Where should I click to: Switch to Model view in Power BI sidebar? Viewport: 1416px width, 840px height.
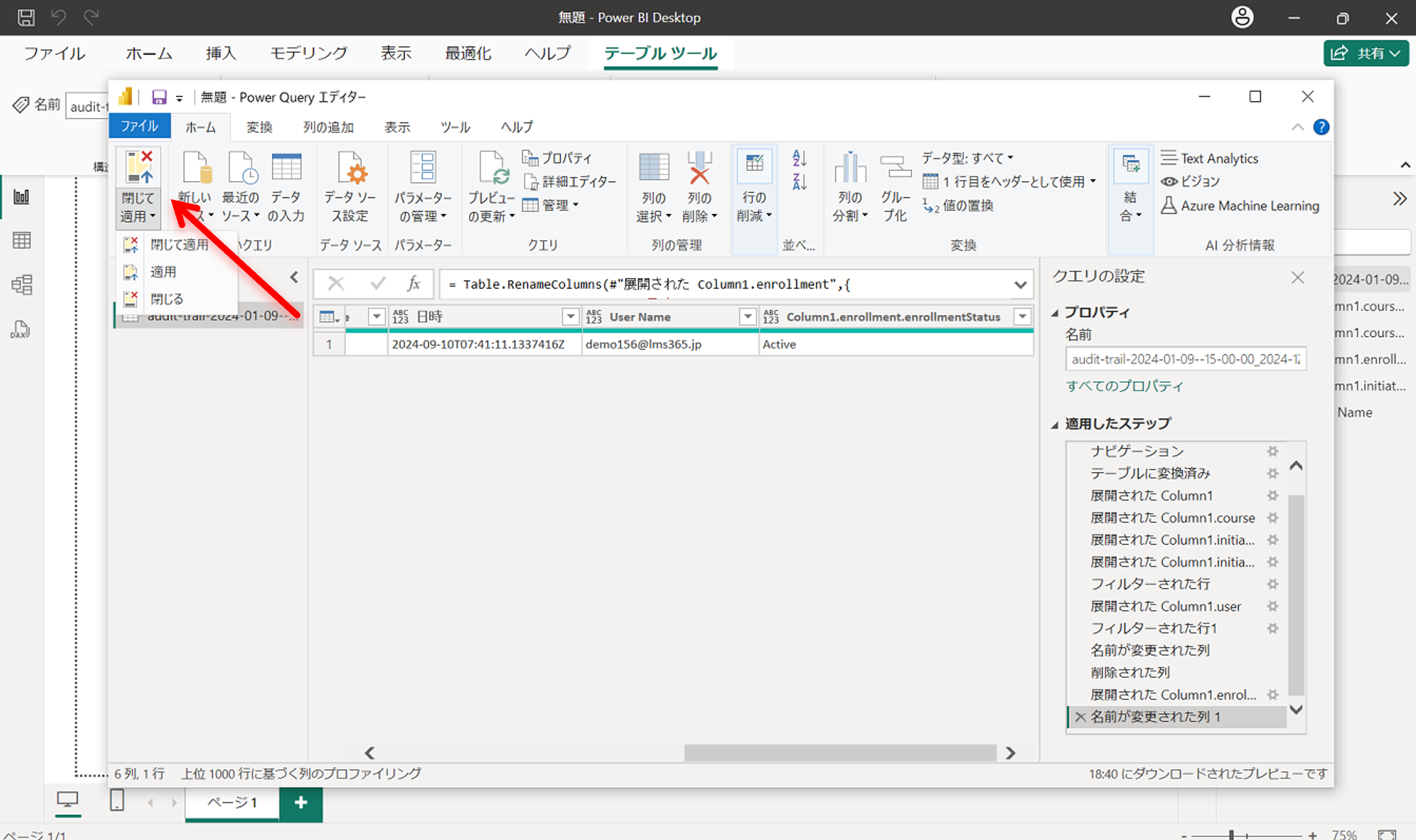tap(22, 285)
